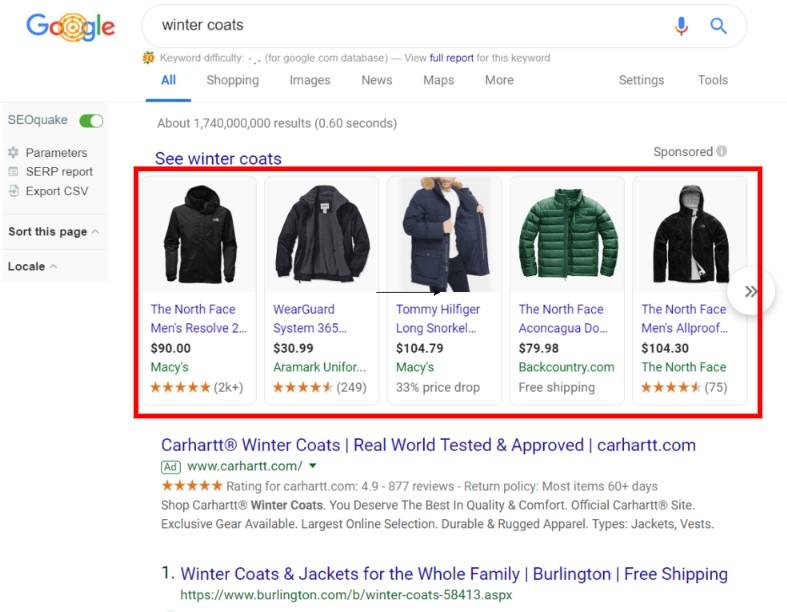Open Burlington Winter Coats & Jackets result
The height and width of the screenshot is (612, 787).
(x=453, y=574)
